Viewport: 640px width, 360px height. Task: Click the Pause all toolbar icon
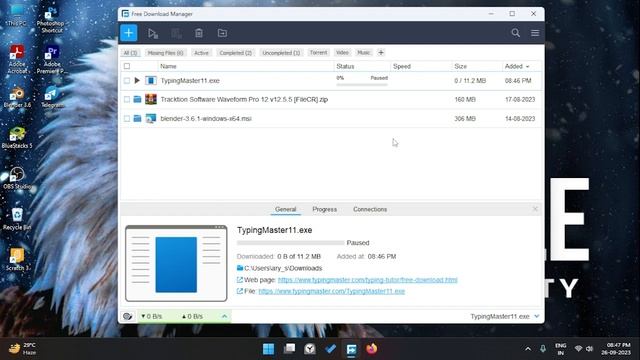(x=176, y=33)
